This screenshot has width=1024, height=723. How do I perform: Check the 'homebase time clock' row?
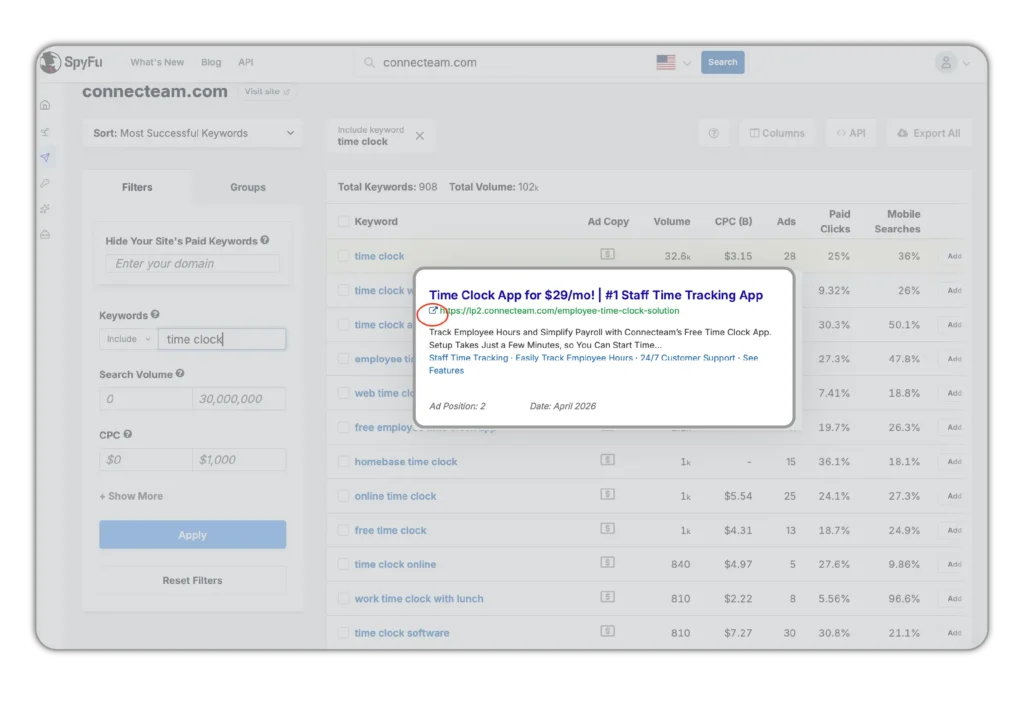tap(343, 462)
